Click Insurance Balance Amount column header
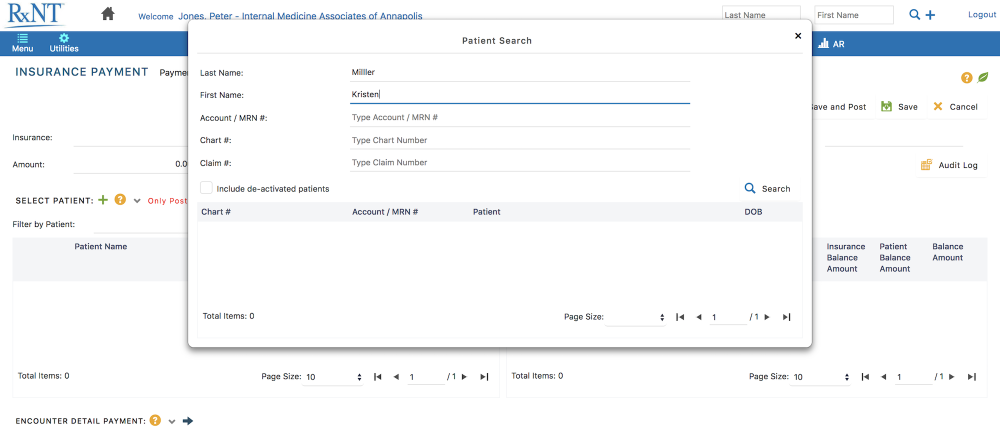Image resolution: width=1000 pixels, height=439 pixels. coord(846,258)
